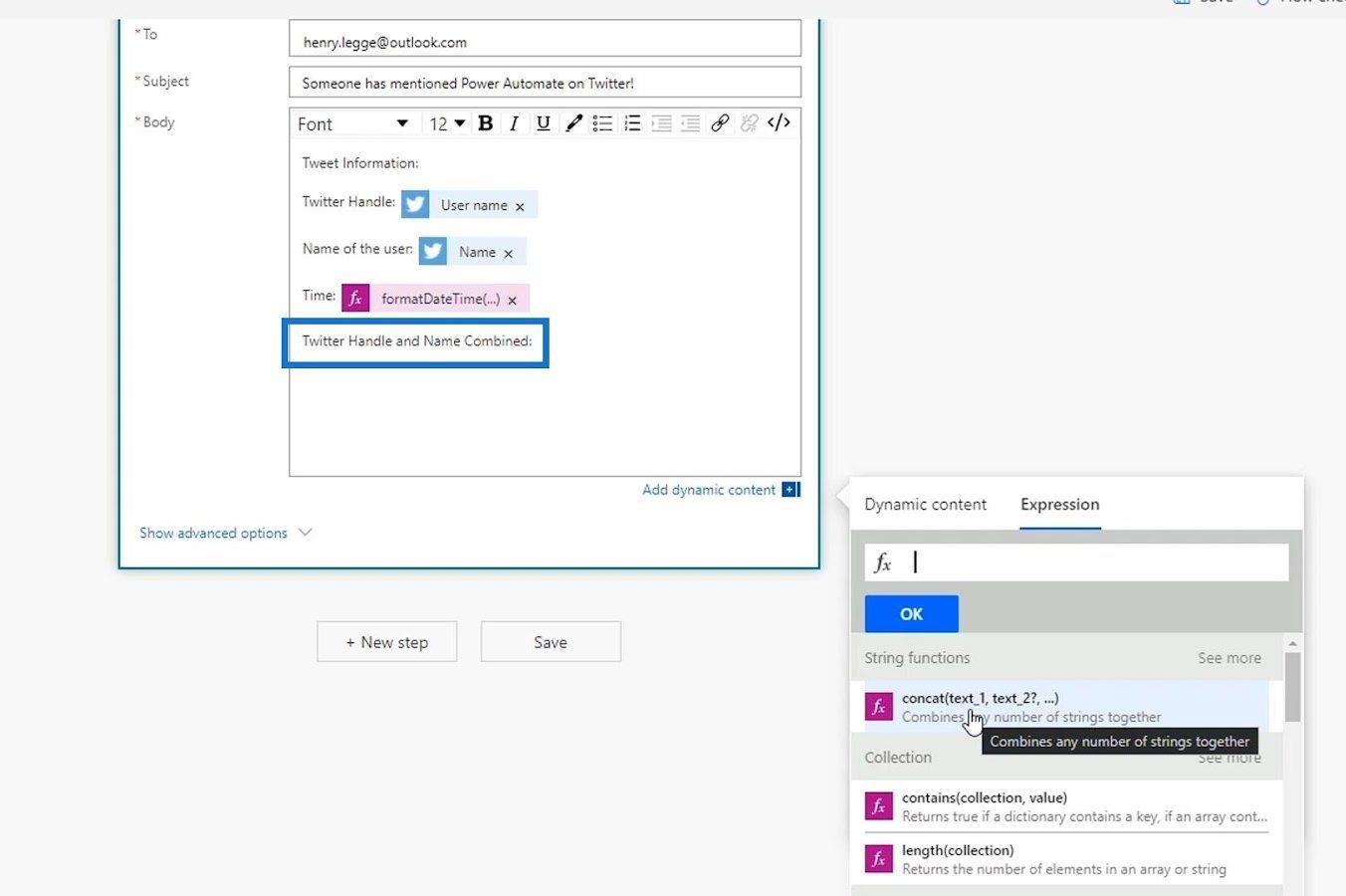Click the unlink icon in toolbar
The width and height of the screenshot is (1346, 896).
click(749, 123)
